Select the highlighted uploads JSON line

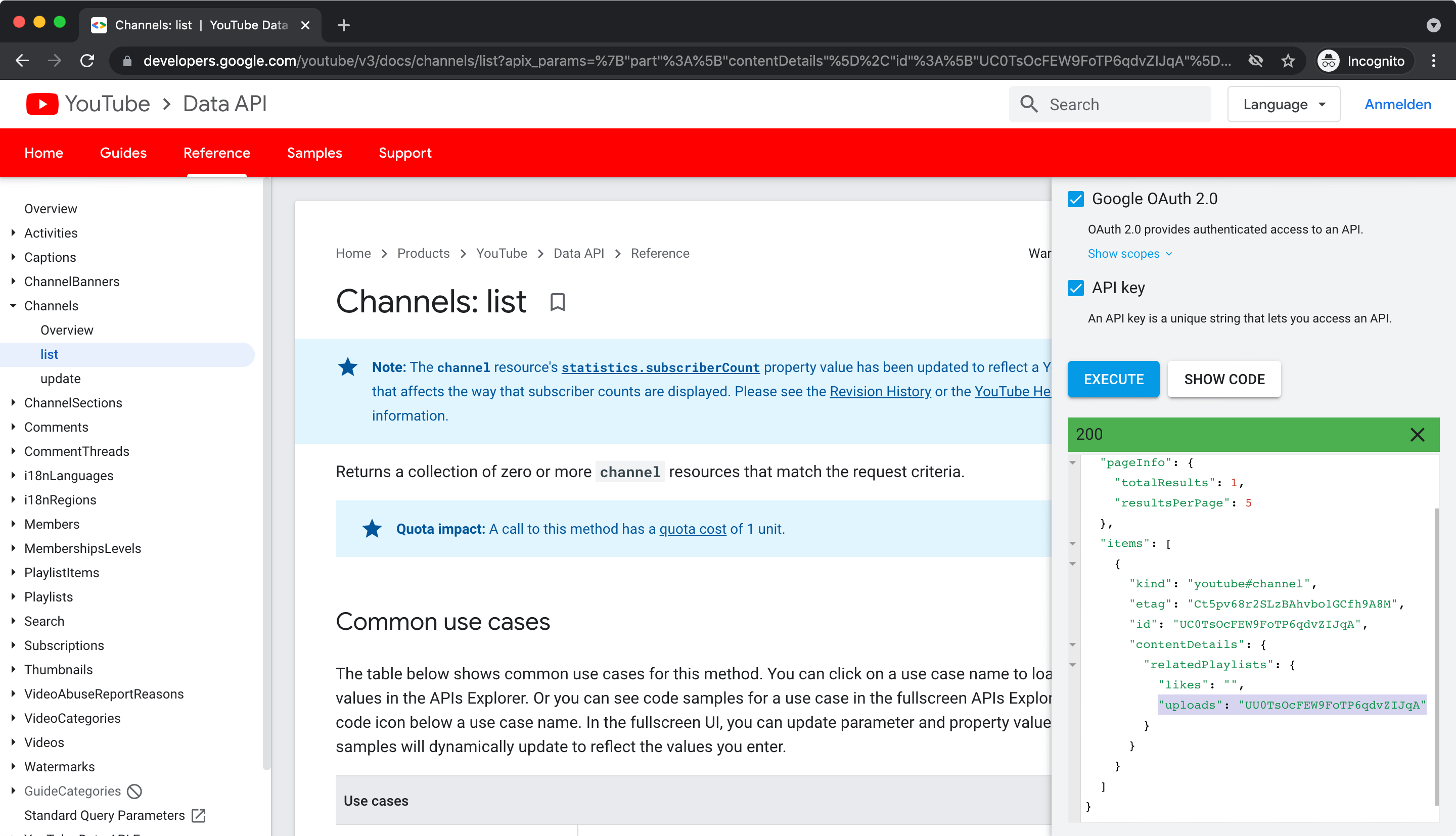click(x=1292, y=705)
